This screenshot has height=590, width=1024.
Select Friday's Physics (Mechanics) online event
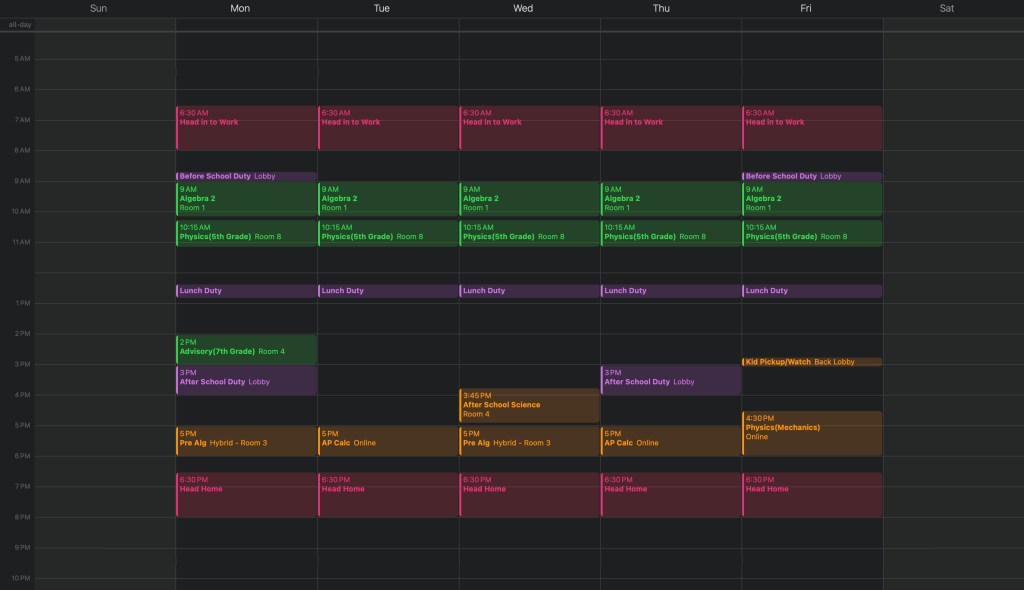812,432
